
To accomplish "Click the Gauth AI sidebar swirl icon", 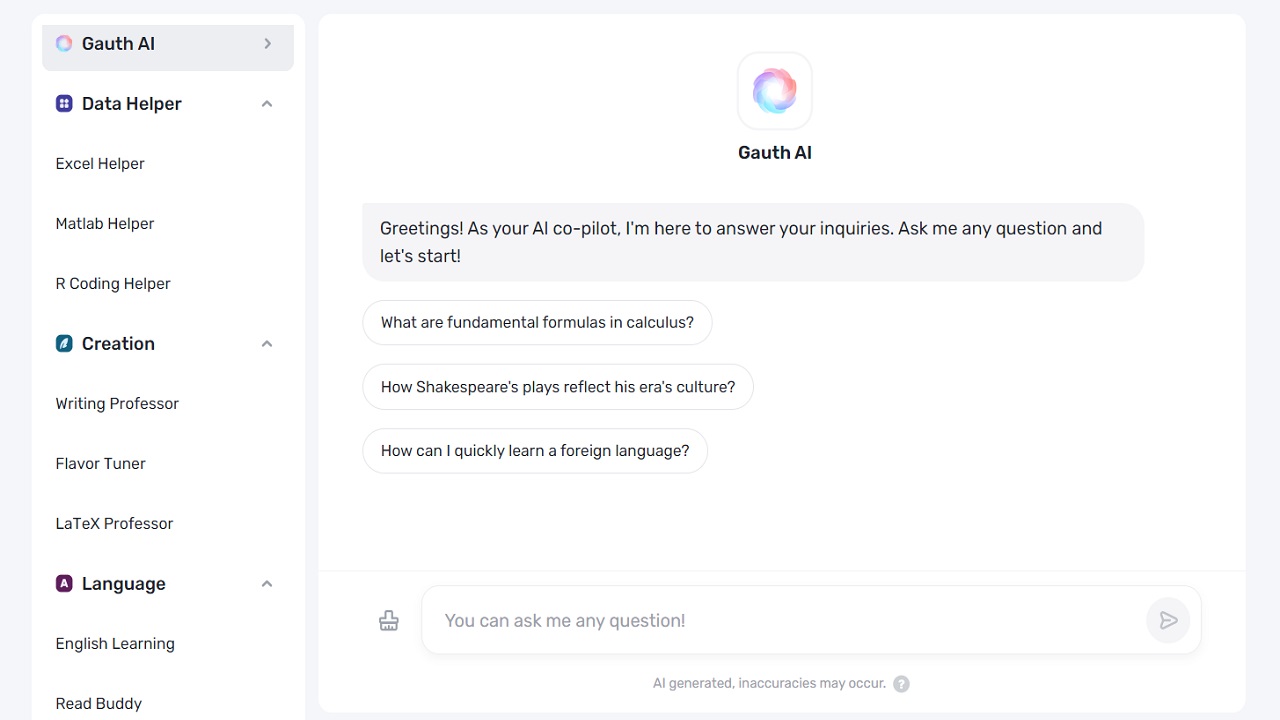I will pos(64,44).
